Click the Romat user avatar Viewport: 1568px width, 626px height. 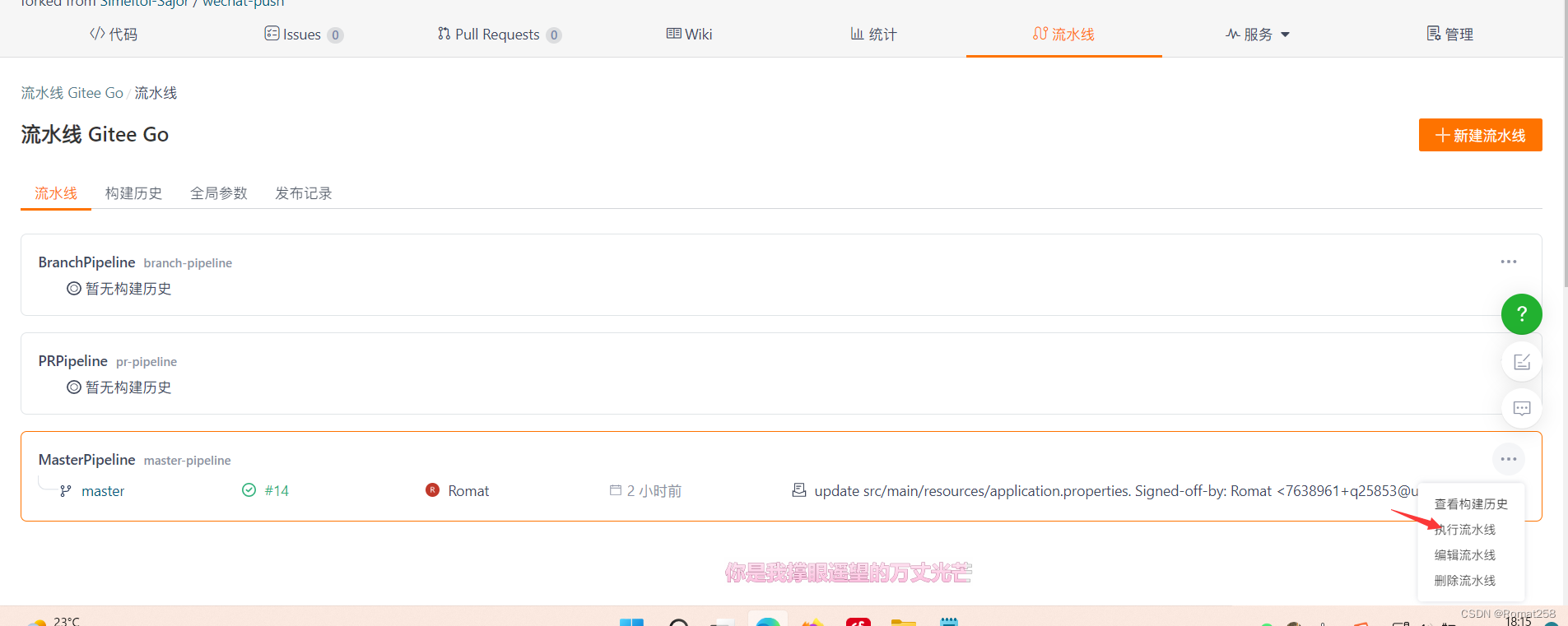[x=432, y=490]
